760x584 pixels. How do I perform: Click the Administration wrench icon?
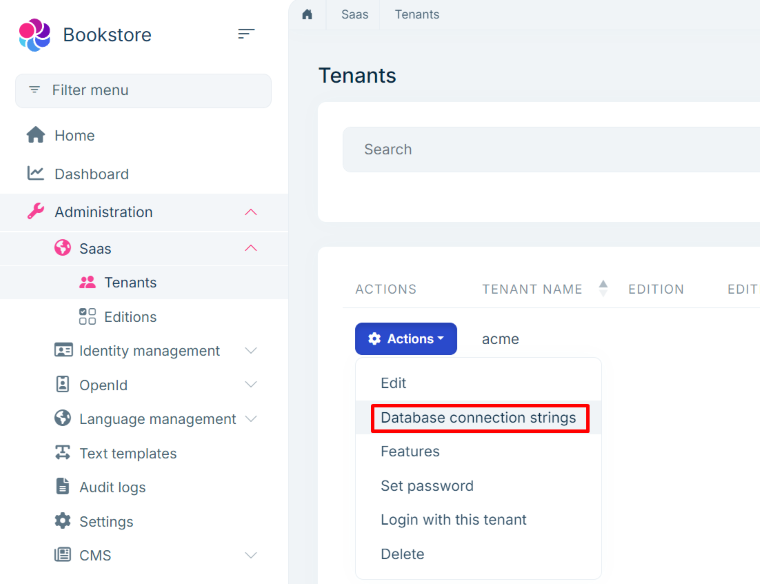point(36,211)
